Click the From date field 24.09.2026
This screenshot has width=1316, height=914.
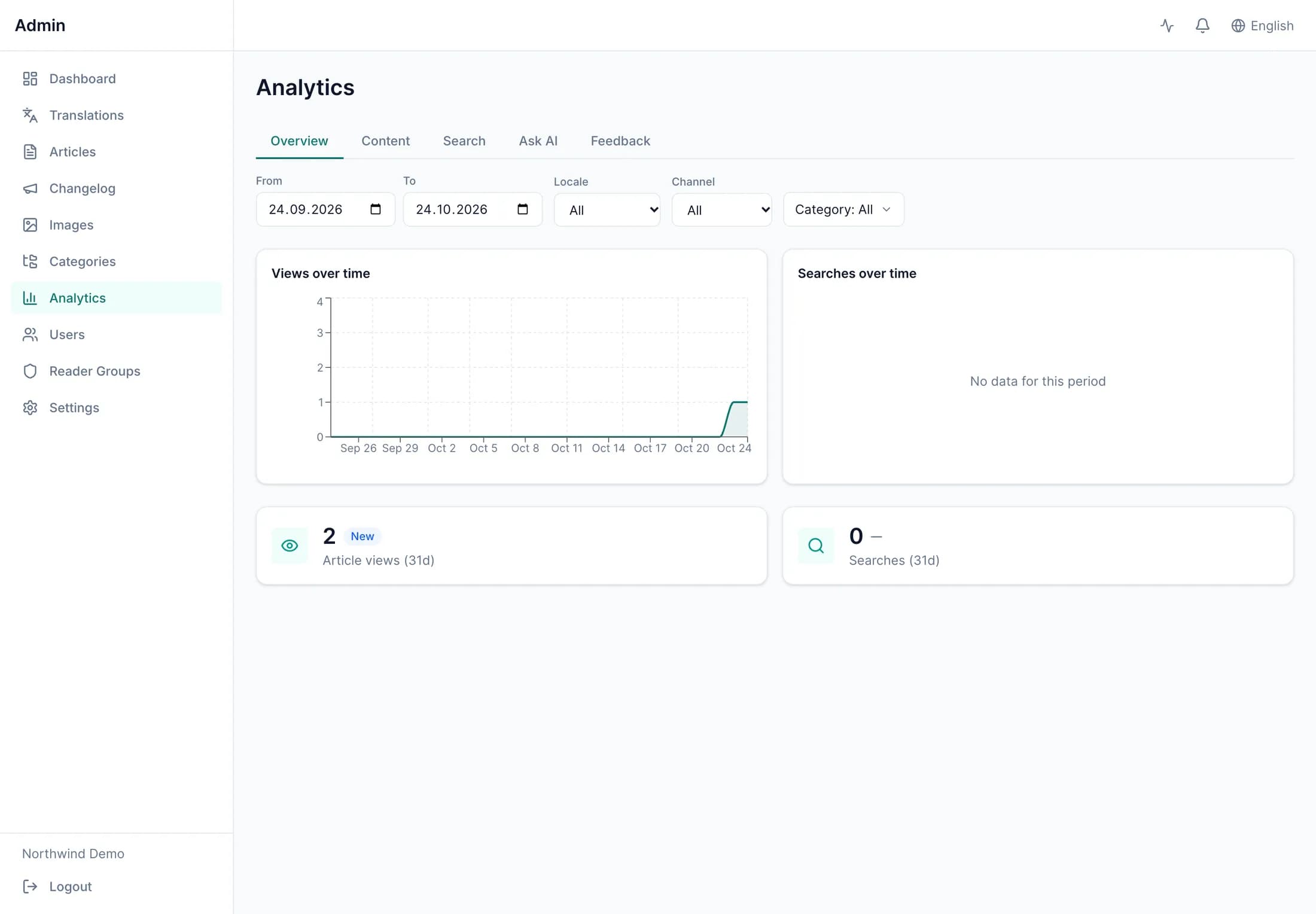point(325,209)
